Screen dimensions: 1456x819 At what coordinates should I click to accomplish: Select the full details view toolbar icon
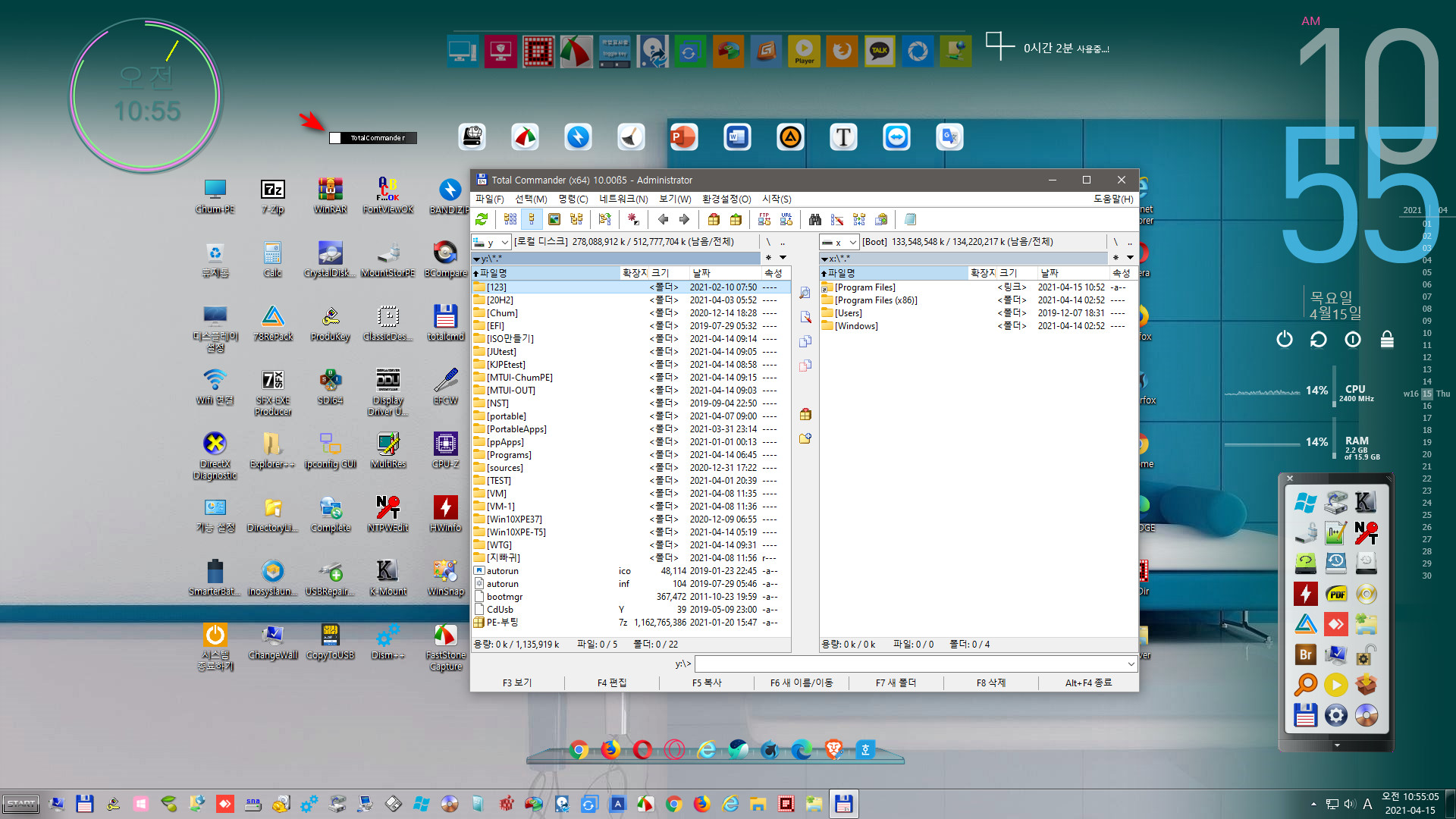[532, 219]
